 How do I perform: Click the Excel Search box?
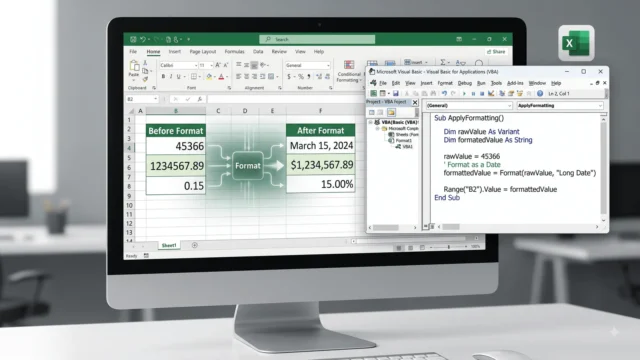pos(317,40)
